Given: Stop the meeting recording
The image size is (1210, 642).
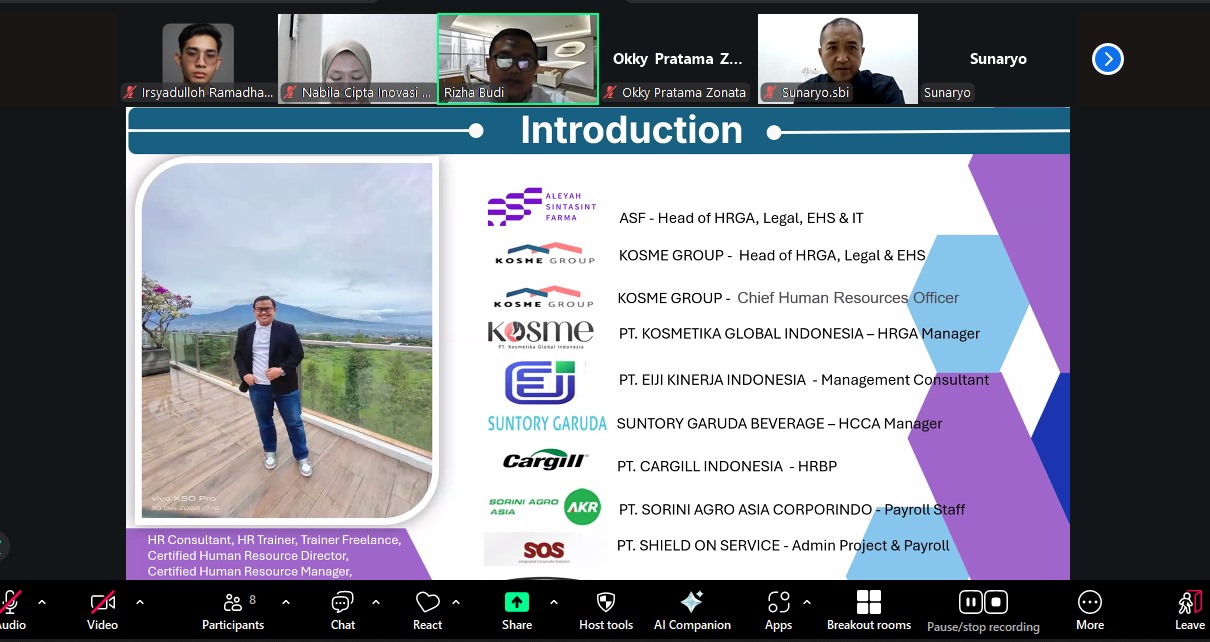Looking at the screenshot, I should (996, 602).
